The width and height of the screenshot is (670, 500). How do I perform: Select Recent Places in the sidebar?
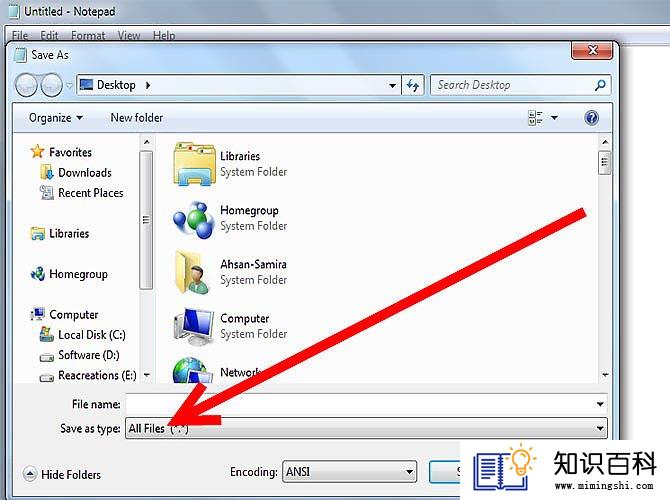(x=91, y=193)
